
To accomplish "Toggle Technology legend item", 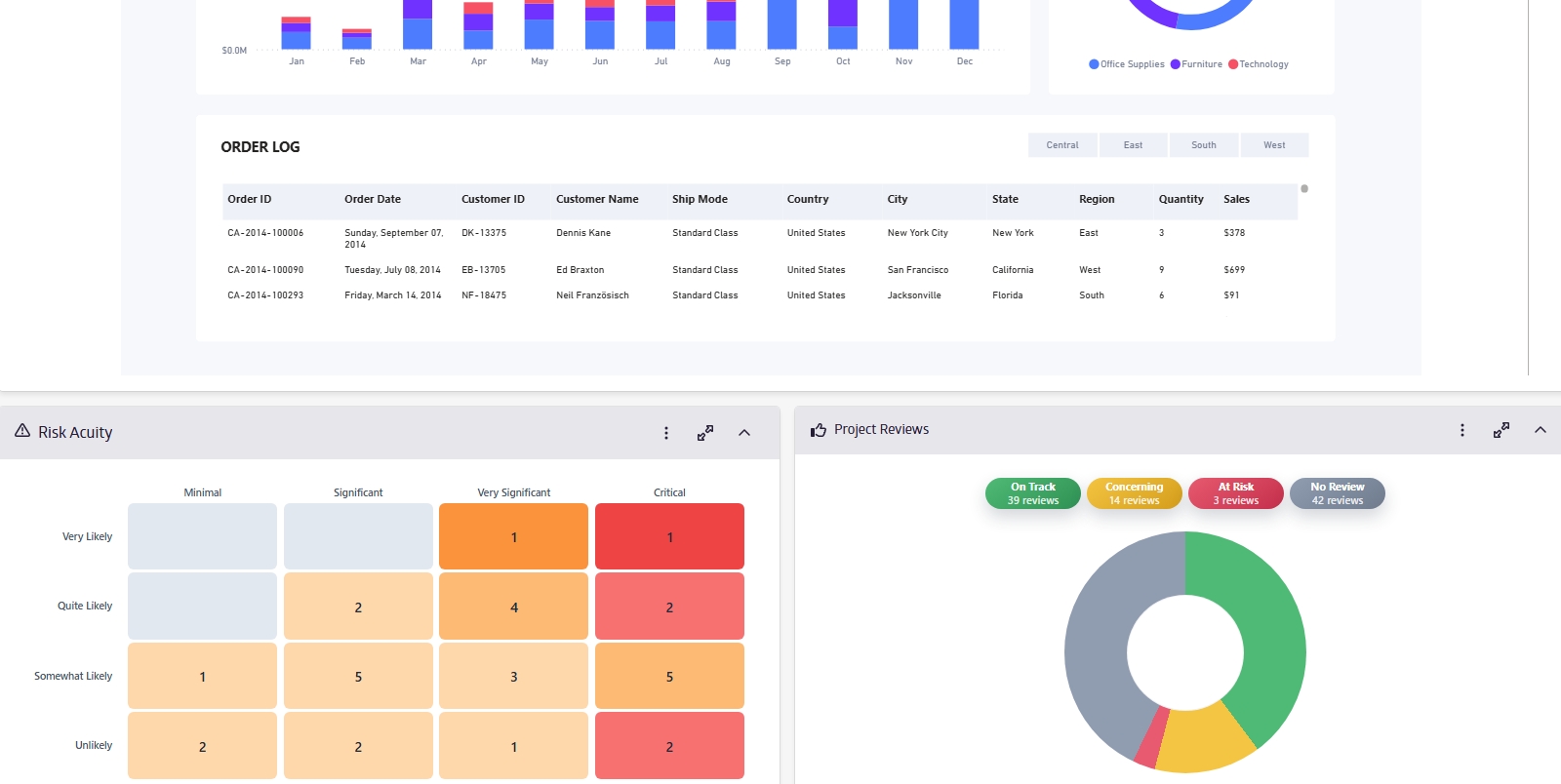I will [1259, 64].
